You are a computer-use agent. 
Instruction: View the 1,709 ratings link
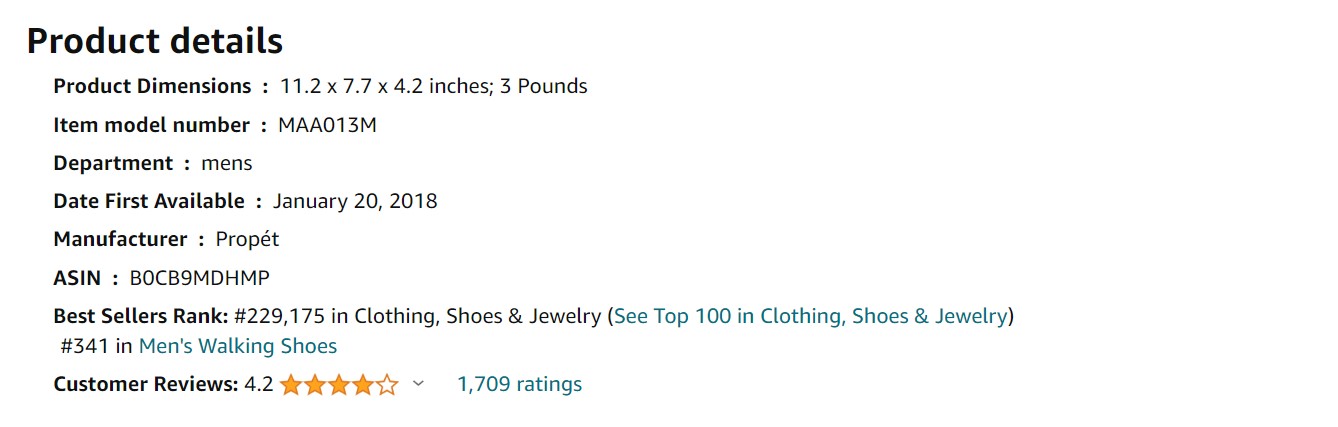(519, 384)
